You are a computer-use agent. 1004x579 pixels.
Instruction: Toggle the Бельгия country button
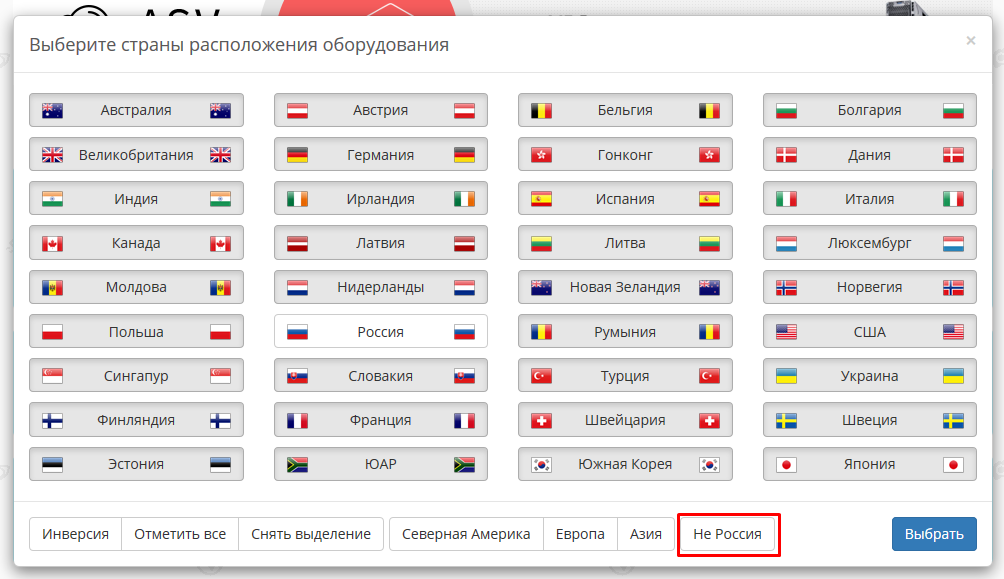(625, 110)
